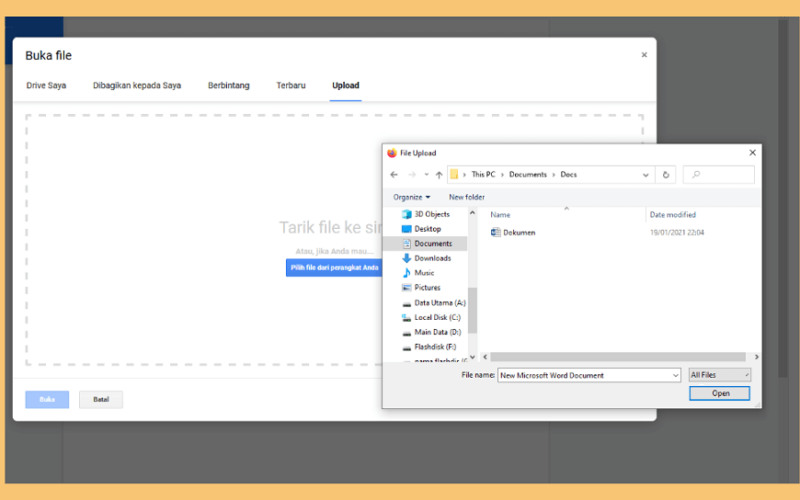The image size is (800, 500).
Task: Select Documents in navigation pane
Action: point(433,244)
